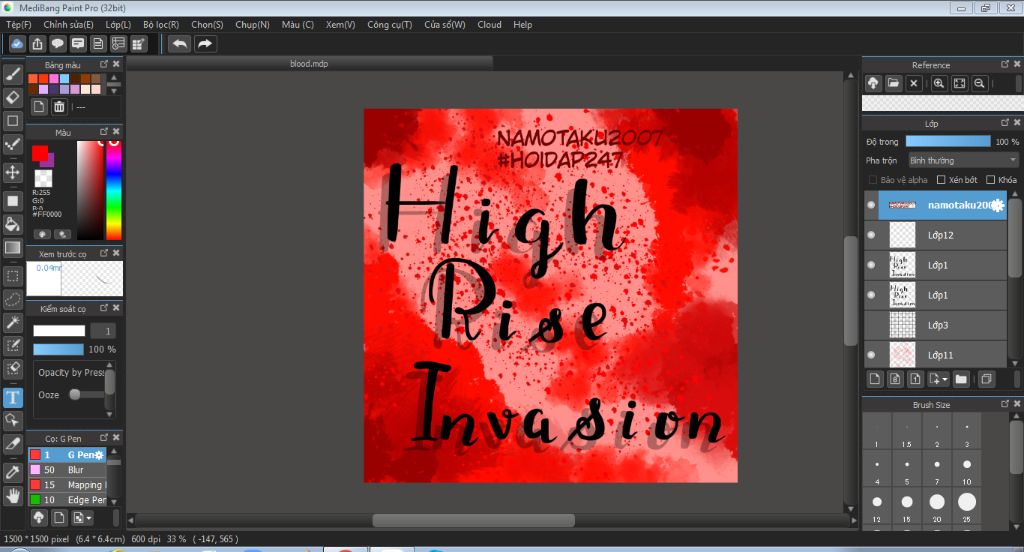Enable the Xén bớt checkbox
1024x552 pixels.
[x=941, y=180]
